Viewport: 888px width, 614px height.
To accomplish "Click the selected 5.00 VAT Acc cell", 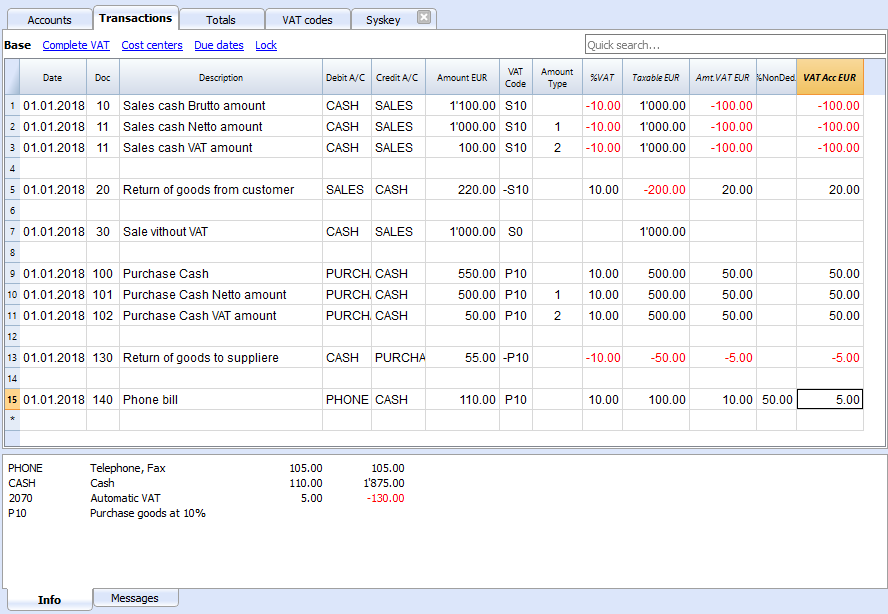I will [x=830, y=399].
